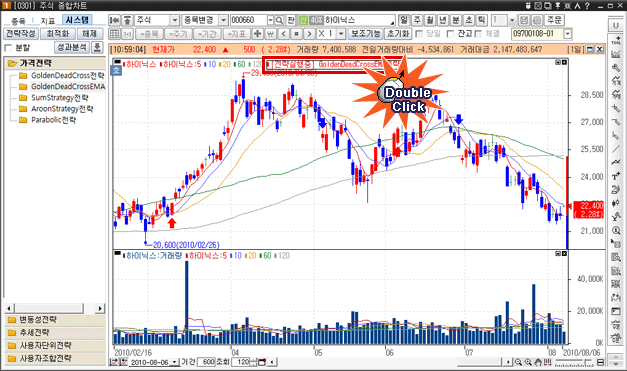Toggle the 분할 checkbox

click(8, 48)
